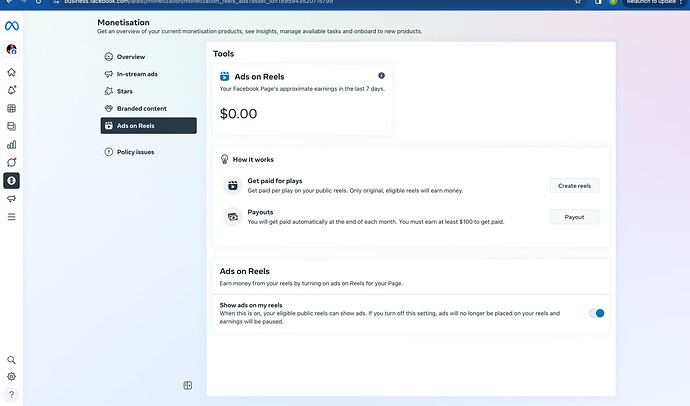
Task: Open Ads megaphone icon in sidebar
Action: coord(11,199)
